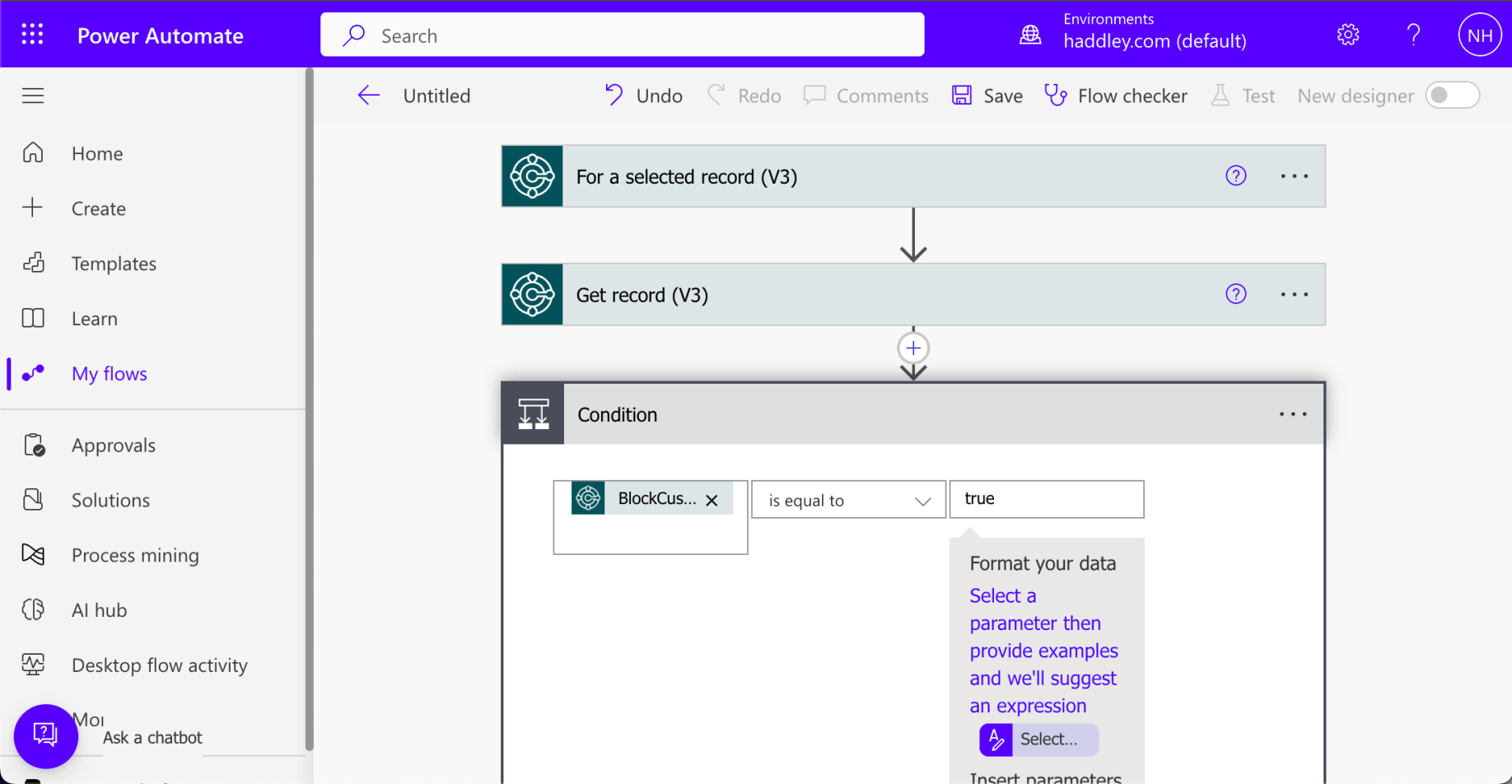The height and width of the screenshot is (784, 1512).
Task: Click Test in the toolbar
Action: tap(1243, 96)
